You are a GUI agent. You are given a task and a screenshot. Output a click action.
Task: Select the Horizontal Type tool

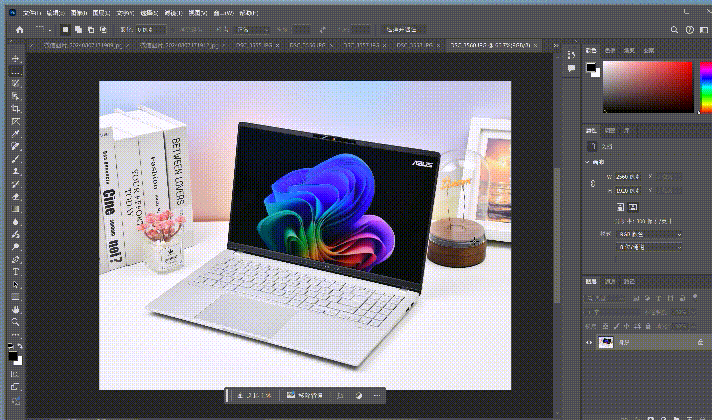coord(15,272)
